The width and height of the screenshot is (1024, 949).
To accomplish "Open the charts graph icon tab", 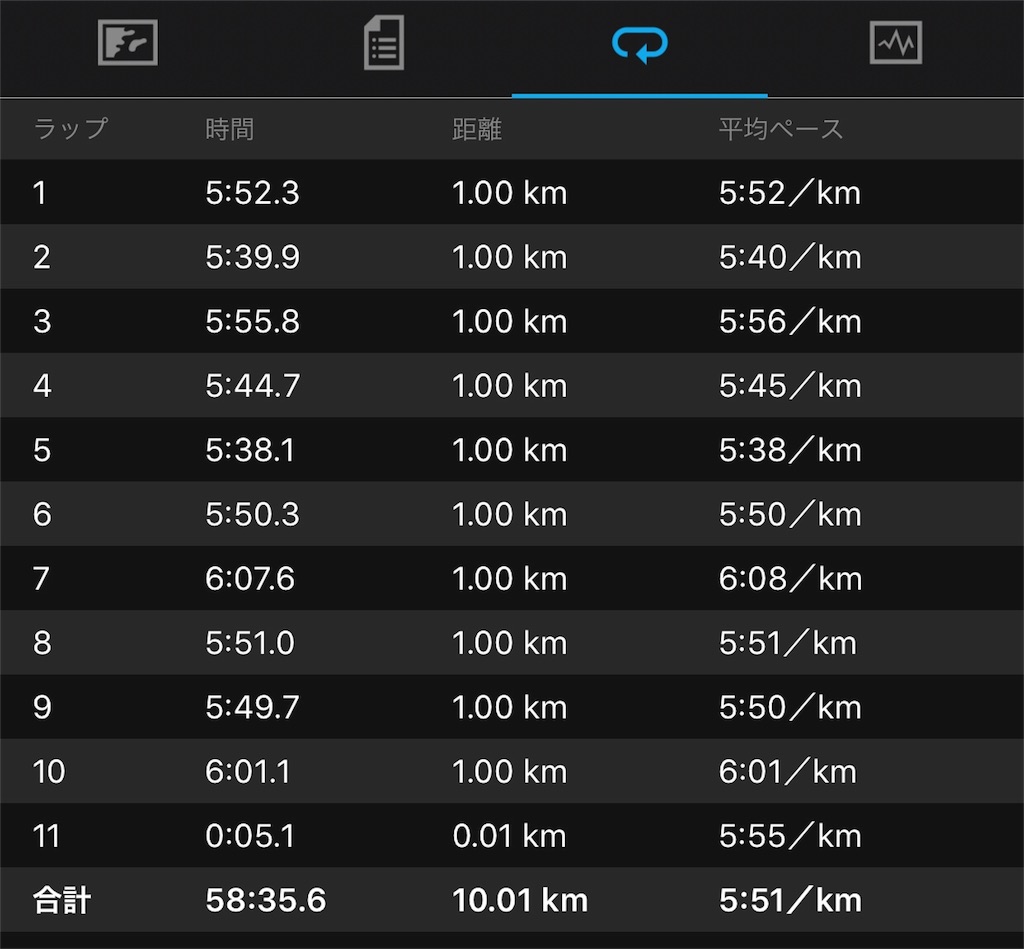I will (895, 43).
